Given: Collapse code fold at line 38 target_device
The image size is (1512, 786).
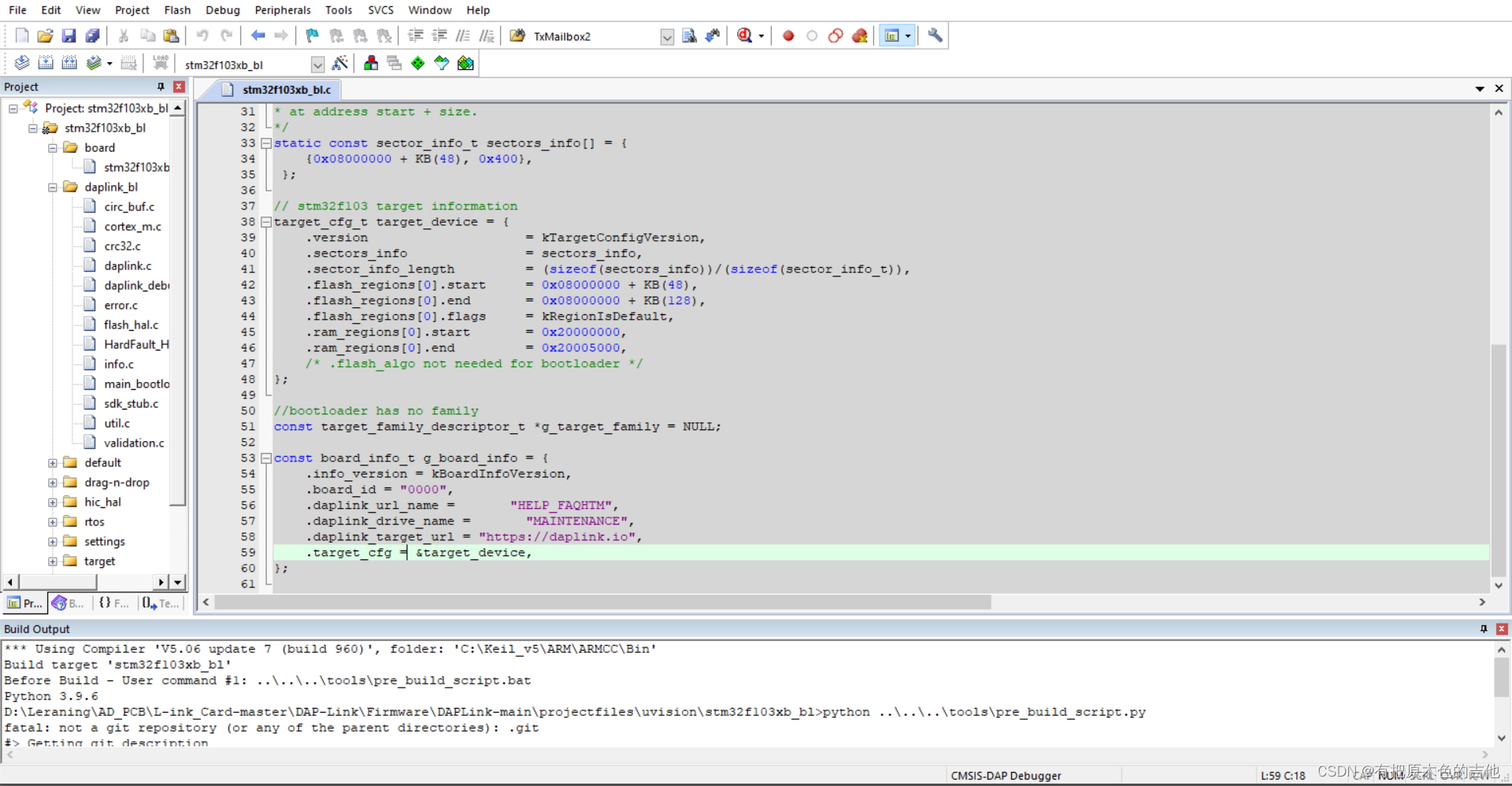Looking at the screenshot, I should click(x=266, y=222).
